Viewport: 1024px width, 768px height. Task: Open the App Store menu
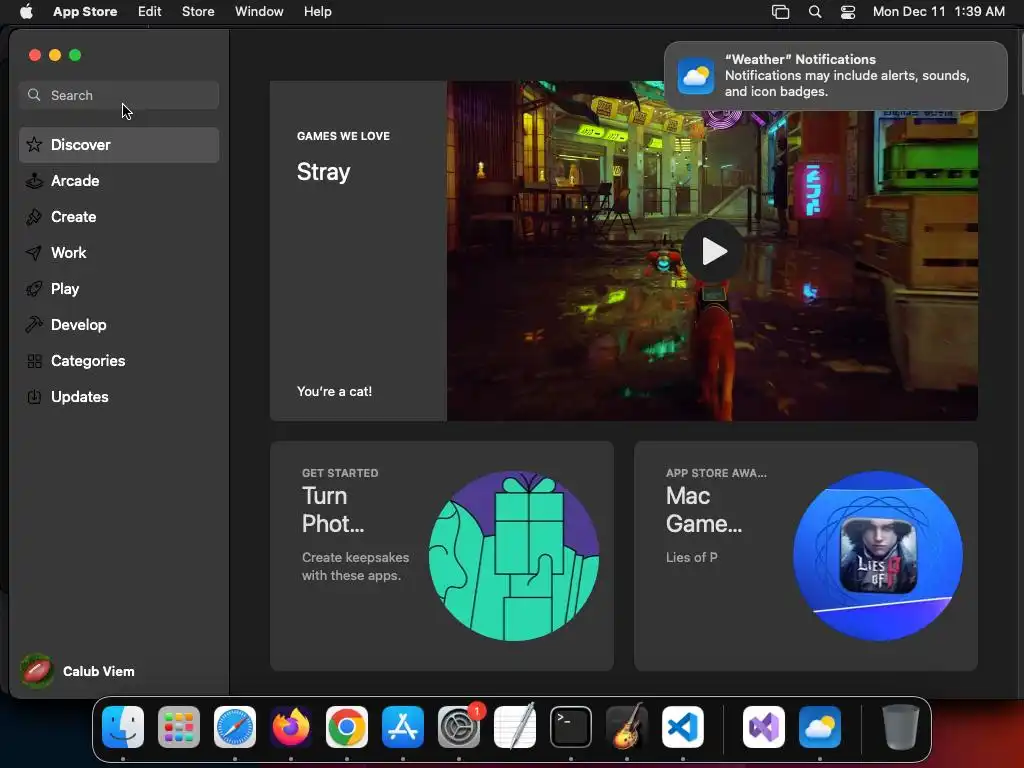click(85, 12)
